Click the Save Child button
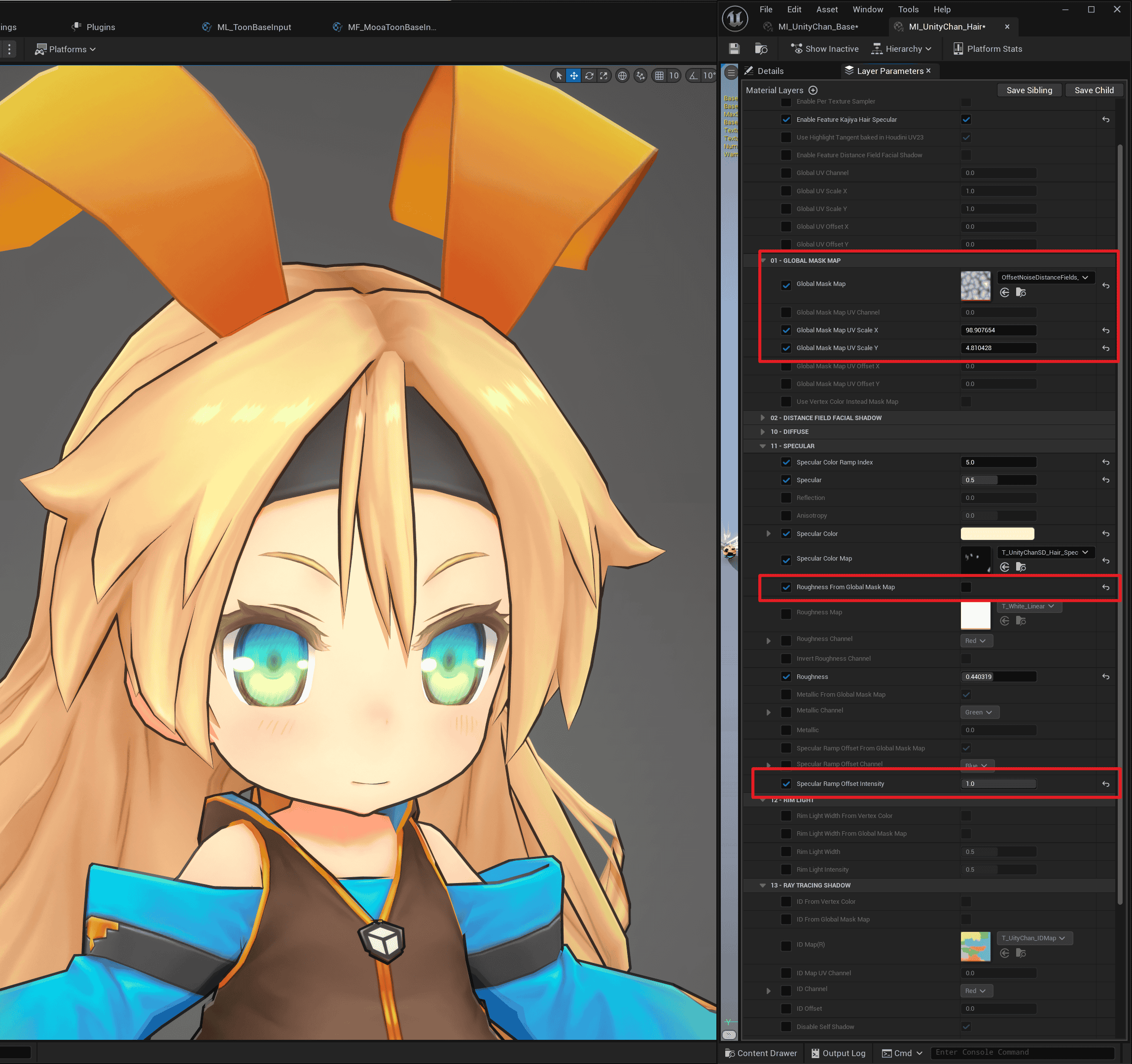1132x1064 pixels. point(1094,90)
